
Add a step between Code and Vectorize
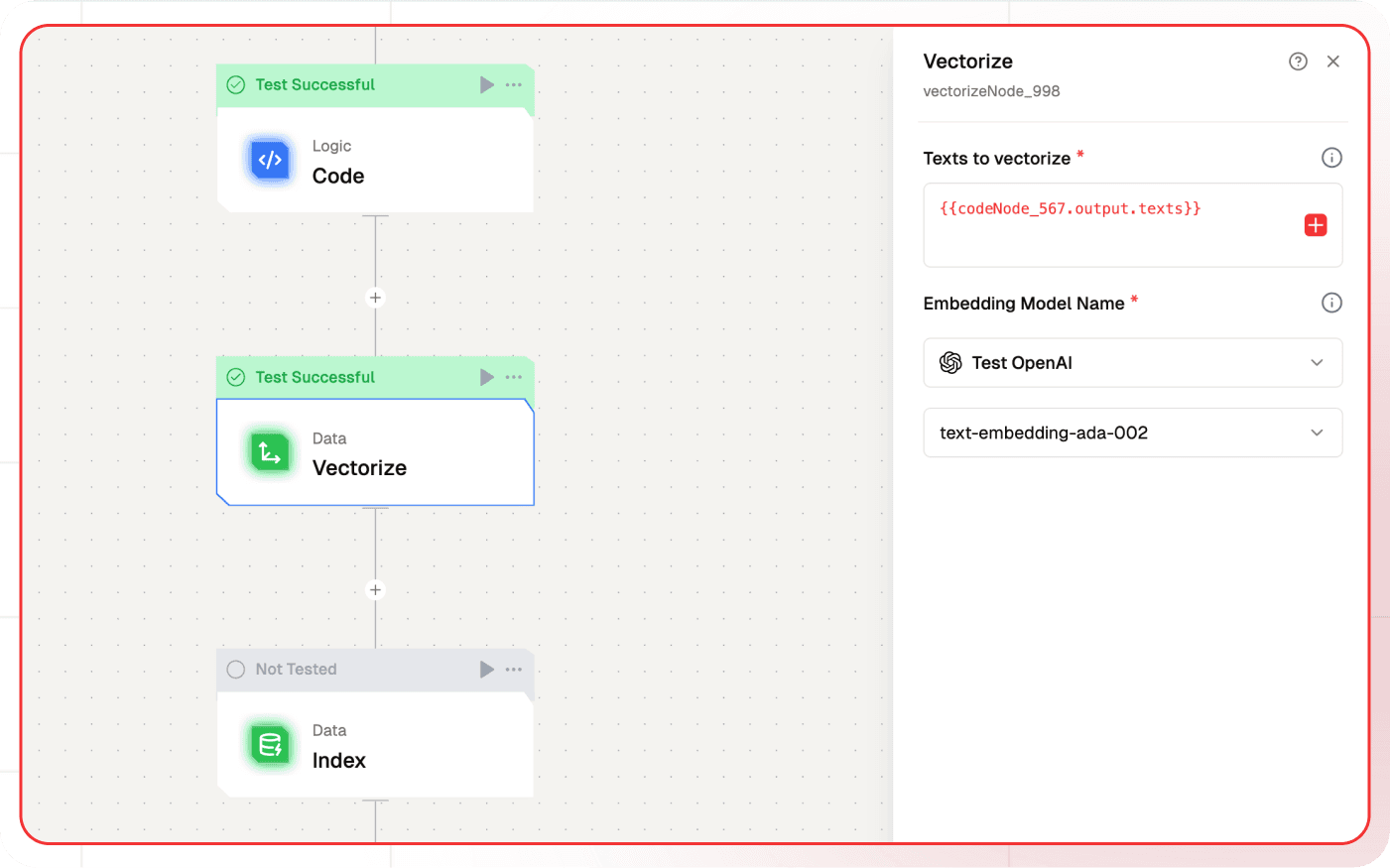click(x=375, y=298)
